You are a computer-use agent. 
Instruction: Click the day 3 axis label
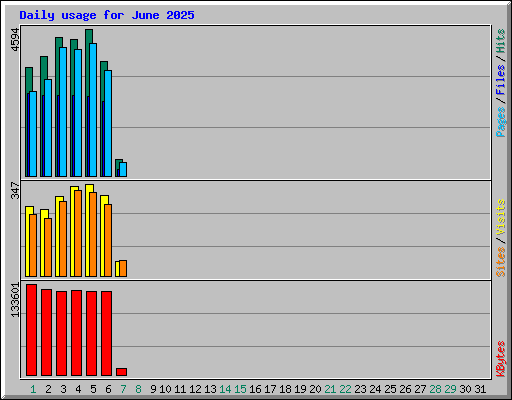(63, 389)
